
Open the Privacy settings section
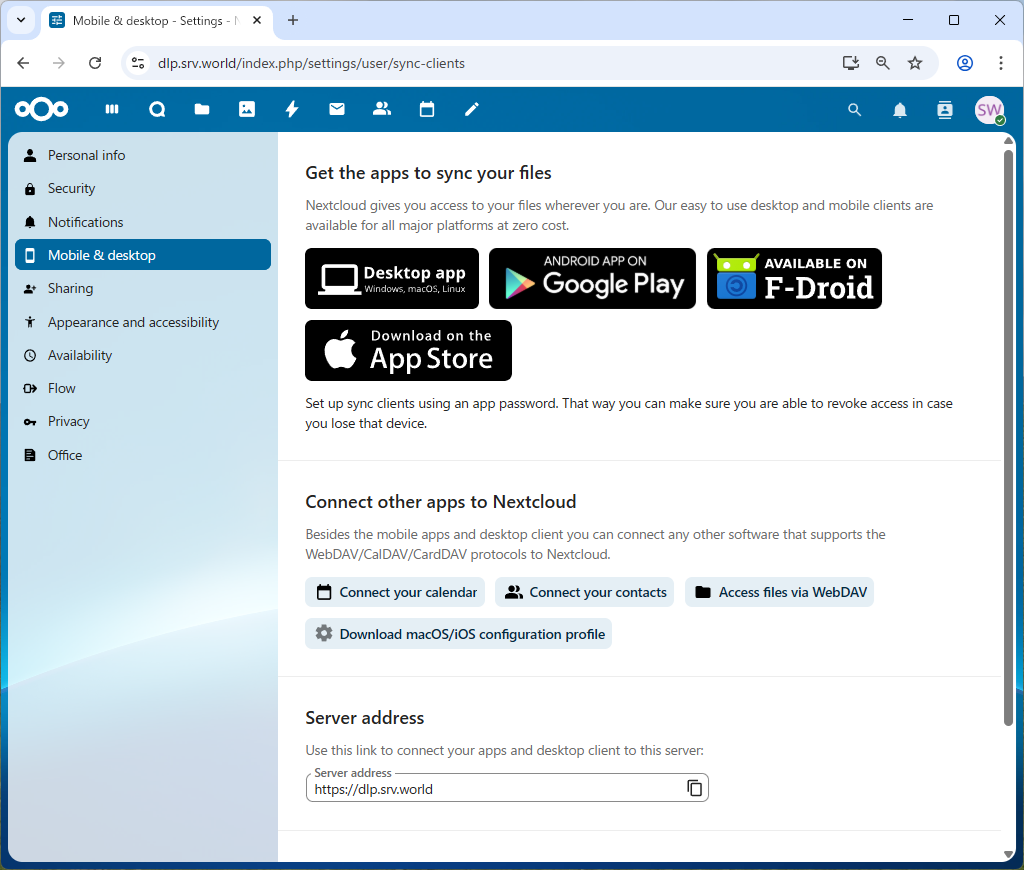click(x=69, y=422)
